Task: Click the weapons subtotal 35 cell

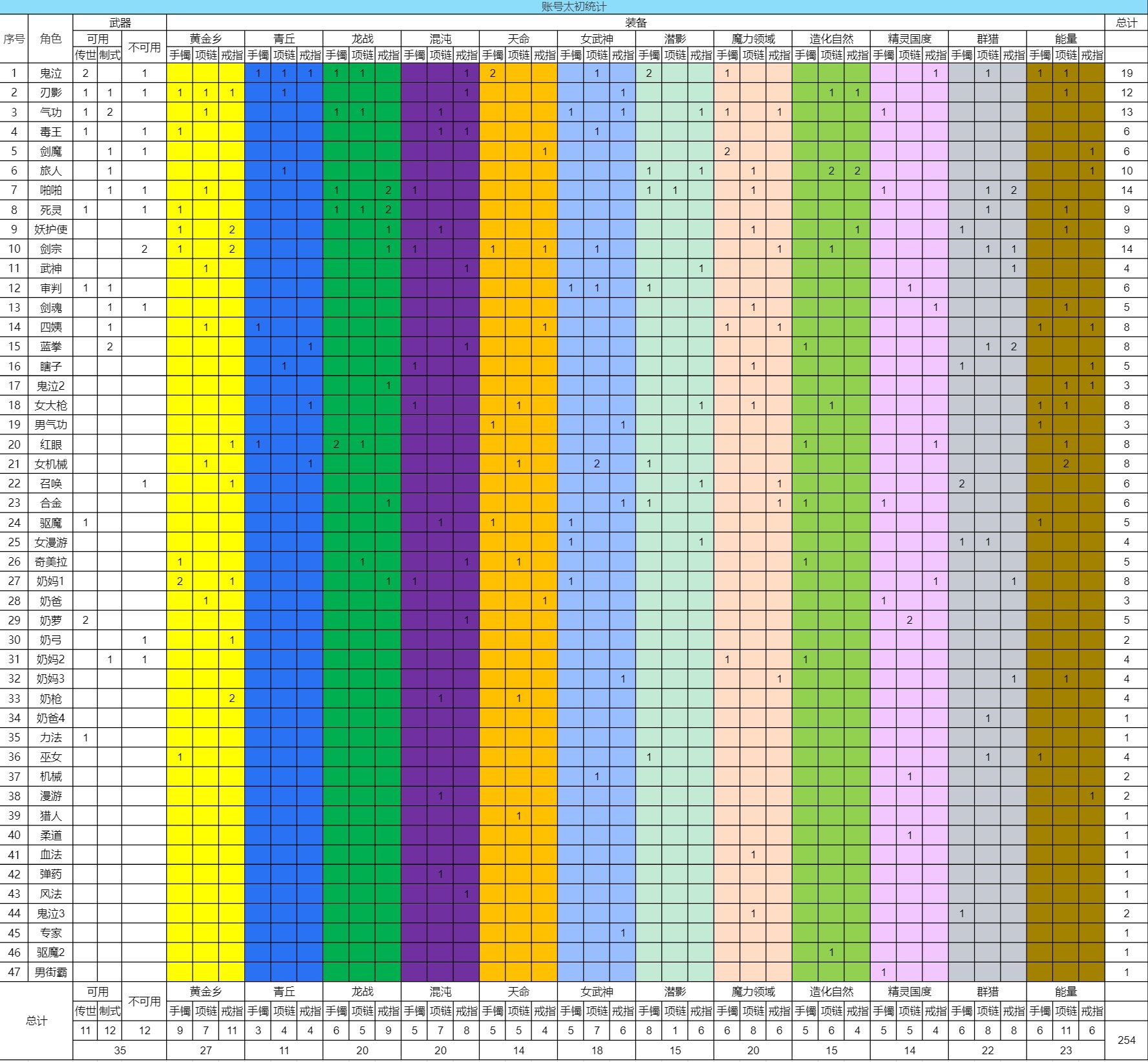Action: [120, 1050]
